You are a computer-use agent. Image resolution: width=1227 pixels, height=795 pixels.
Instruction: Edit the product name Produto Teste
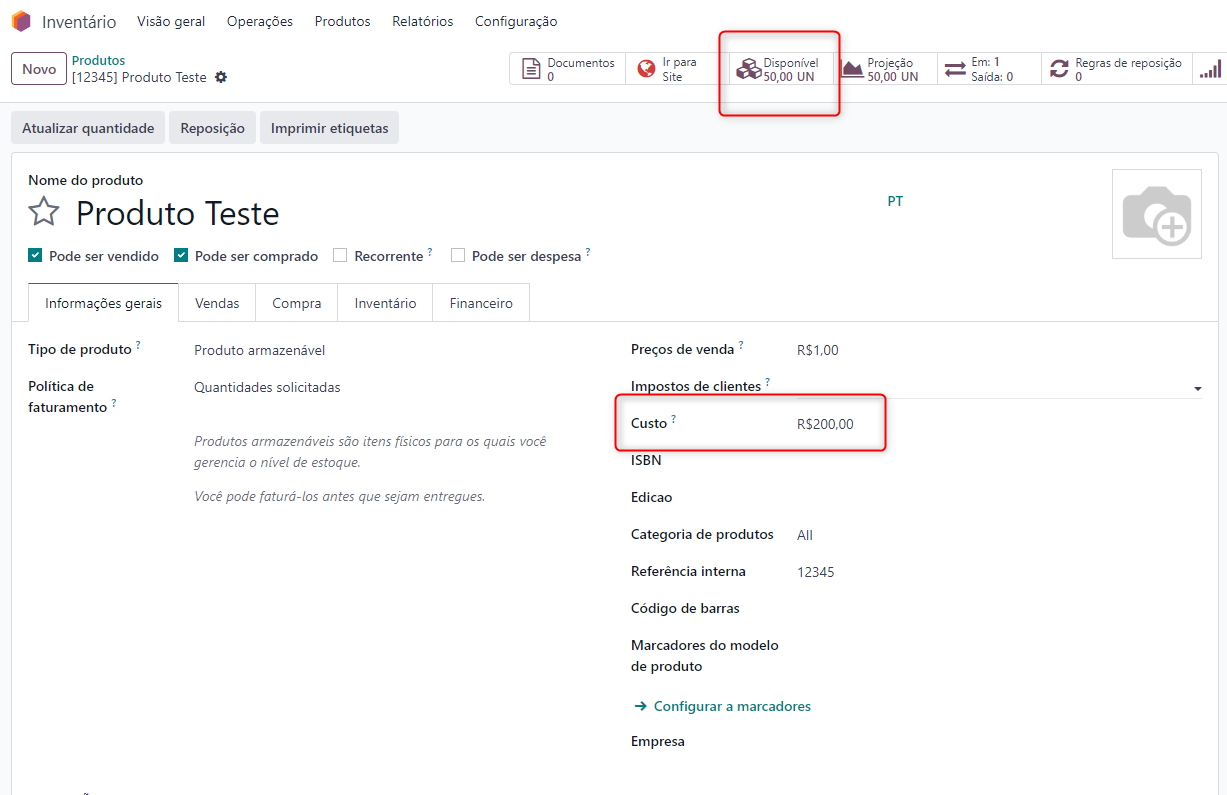pyautogui.click(x=178, y=213)
